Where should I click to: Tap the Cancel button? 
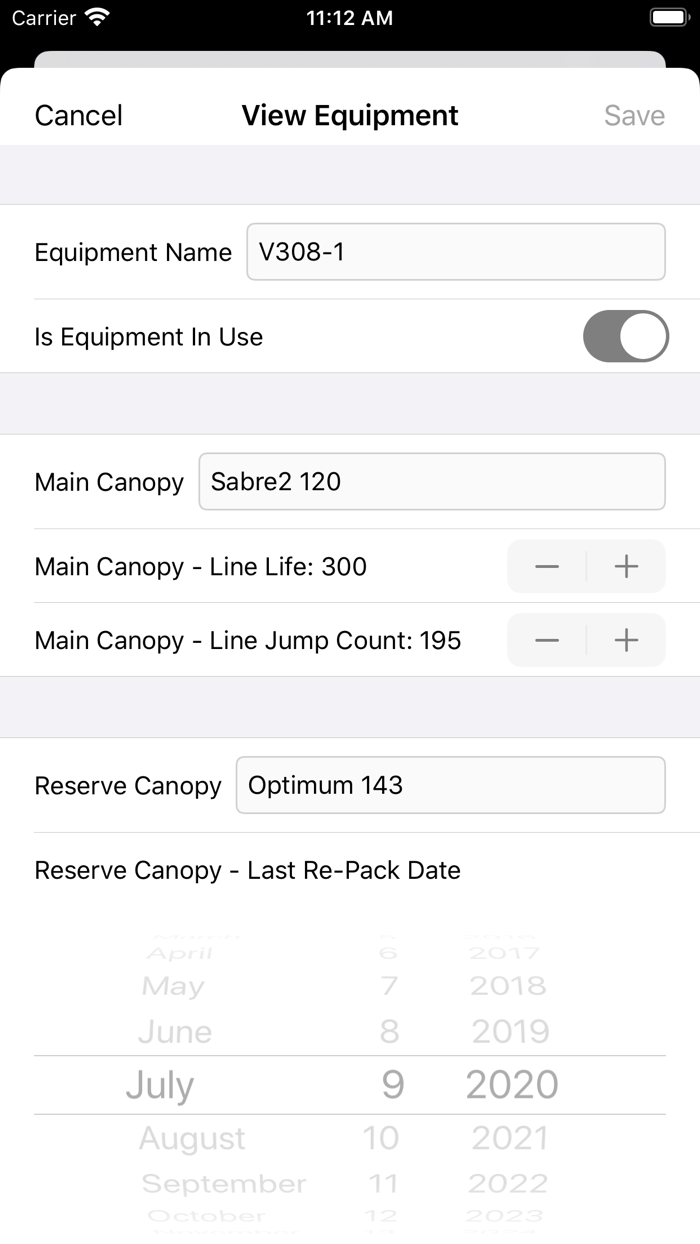[x=77, y=115]
